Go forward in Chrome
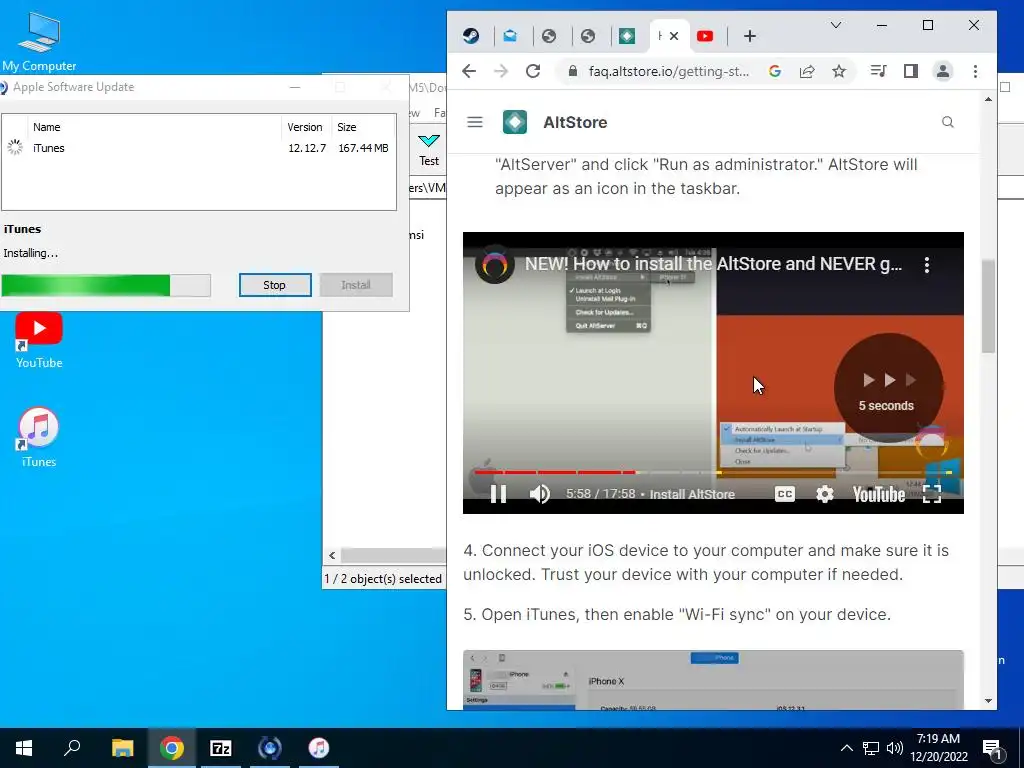The image size is (1024, 768). pyautogui.click(x=501, y=71)
